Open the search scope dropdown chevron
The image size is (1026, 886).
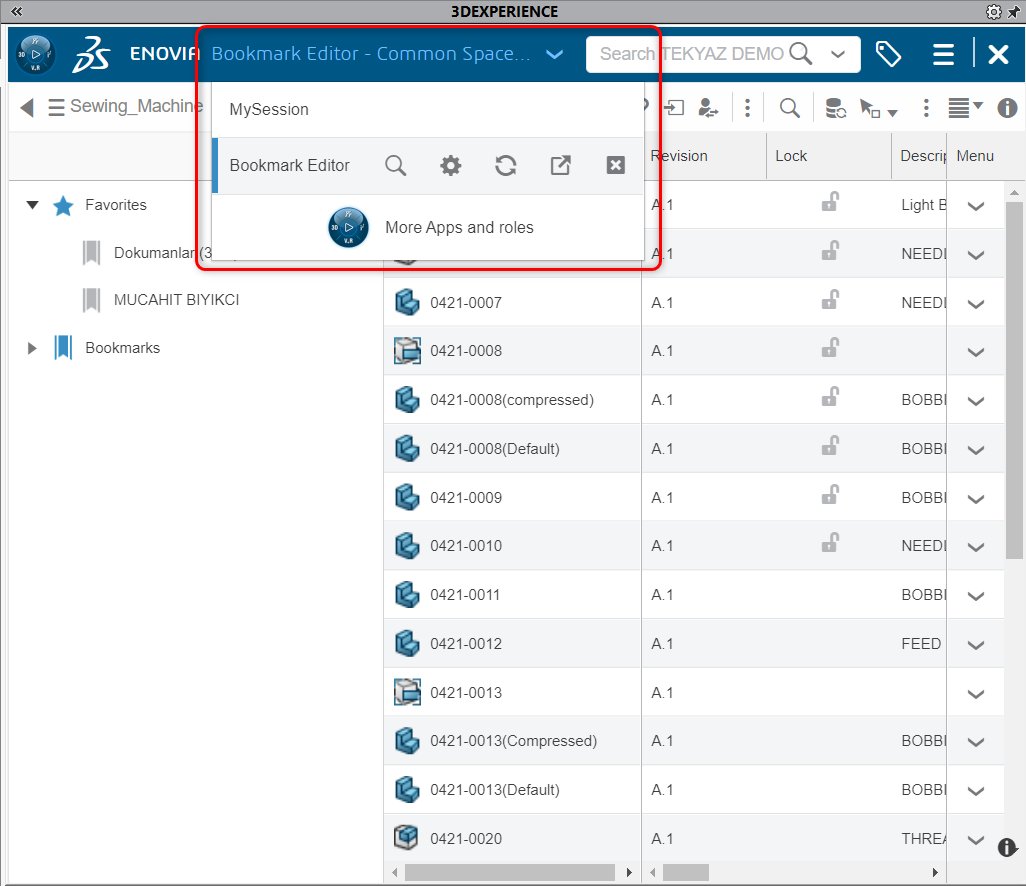[x=838, y=54]
